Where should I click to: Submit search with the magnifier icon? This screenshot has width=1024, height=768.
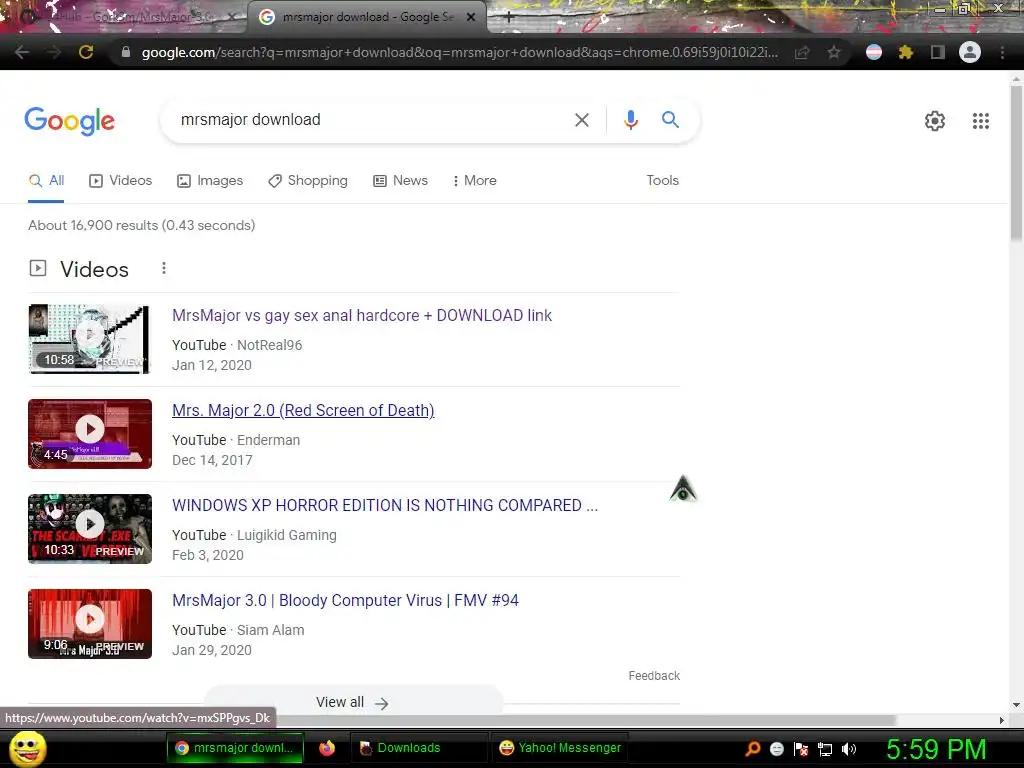coord(670,120)
